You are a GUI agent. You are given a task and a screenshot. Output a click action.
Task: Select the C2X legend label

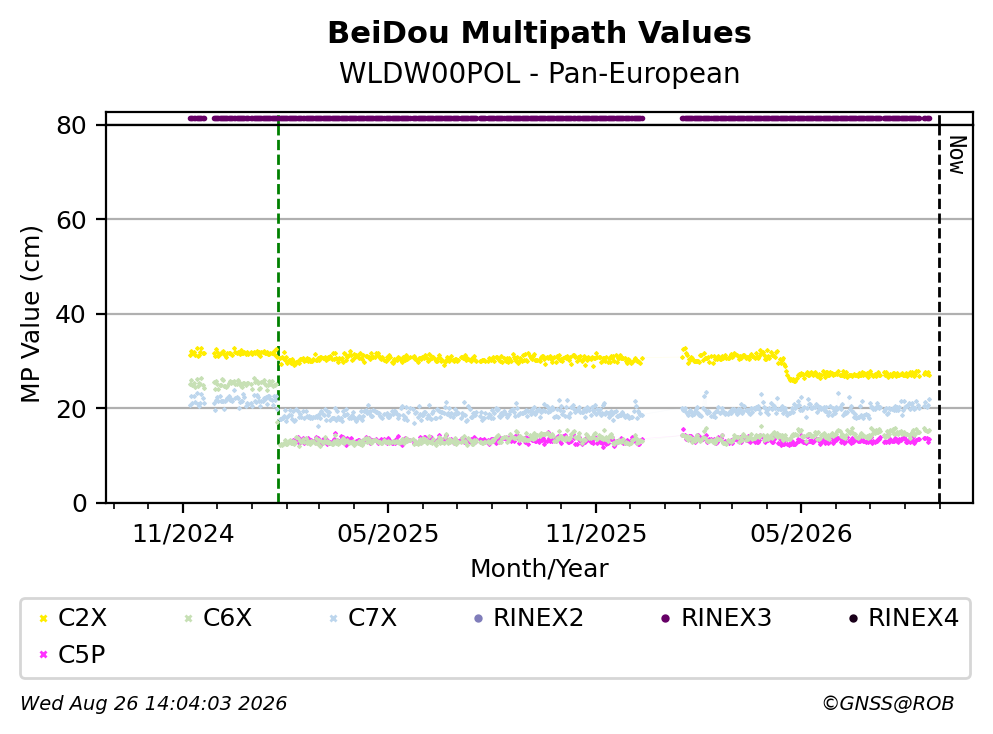(x=82, y=617)
